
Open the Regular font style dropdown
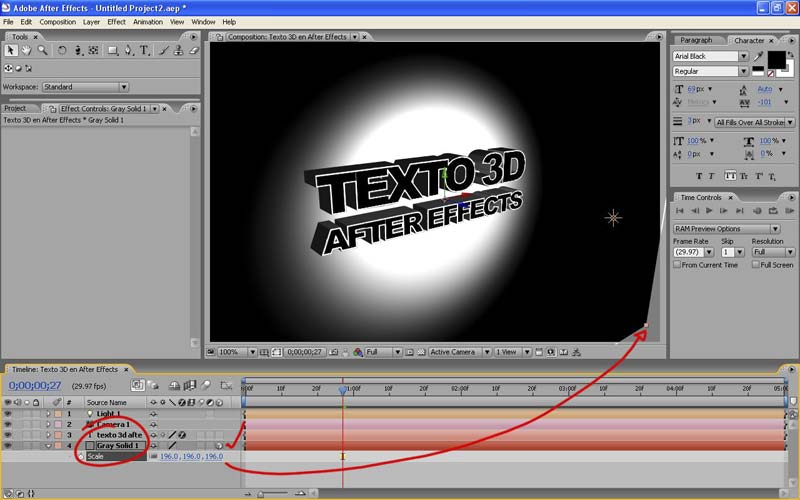pos(710,71)
